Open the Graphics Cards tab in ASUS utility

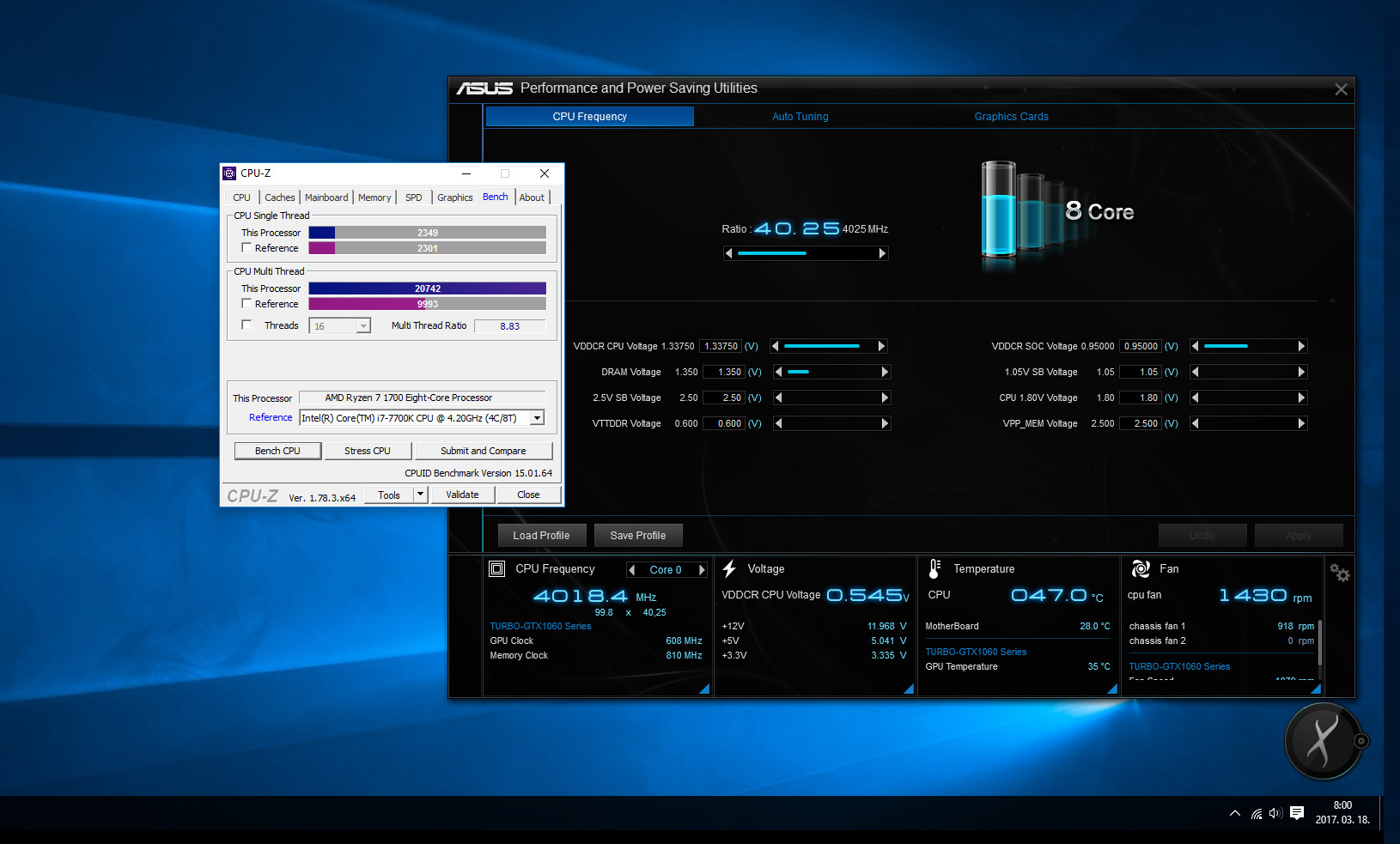(x=1011, y=117)
